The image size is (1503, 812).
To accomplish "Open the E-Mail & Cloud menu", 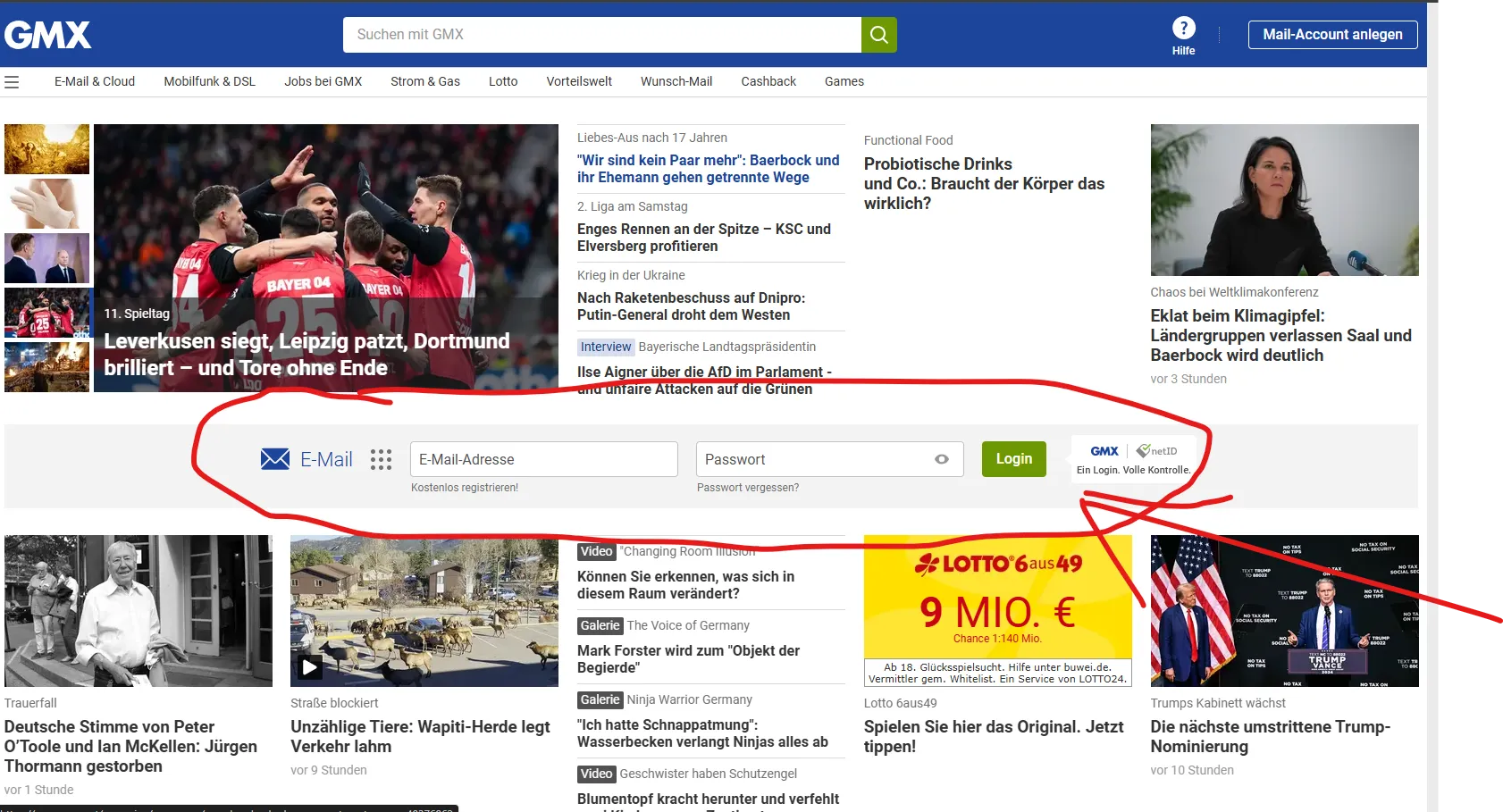I will 95,81.
